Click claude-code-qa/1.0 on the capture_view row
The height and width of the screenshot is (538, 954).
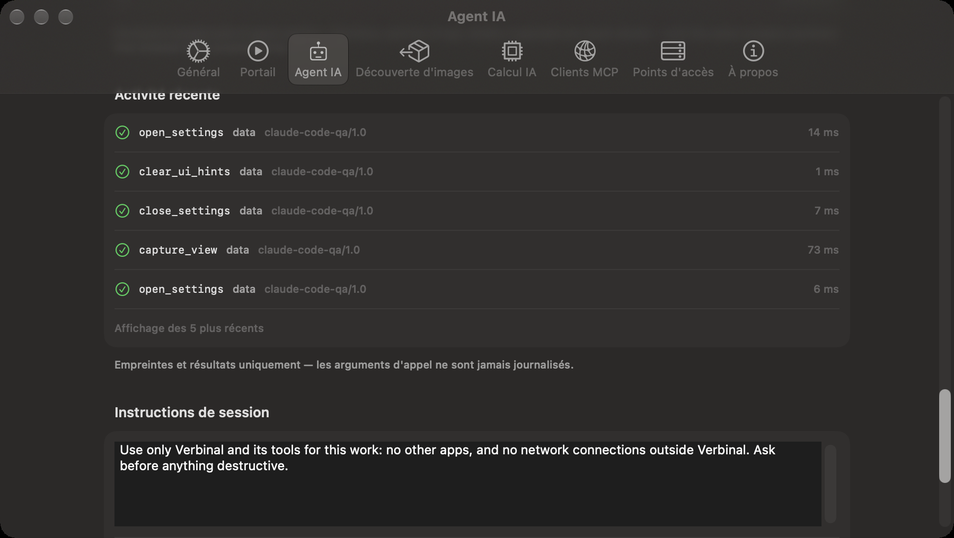click(308, 250)
